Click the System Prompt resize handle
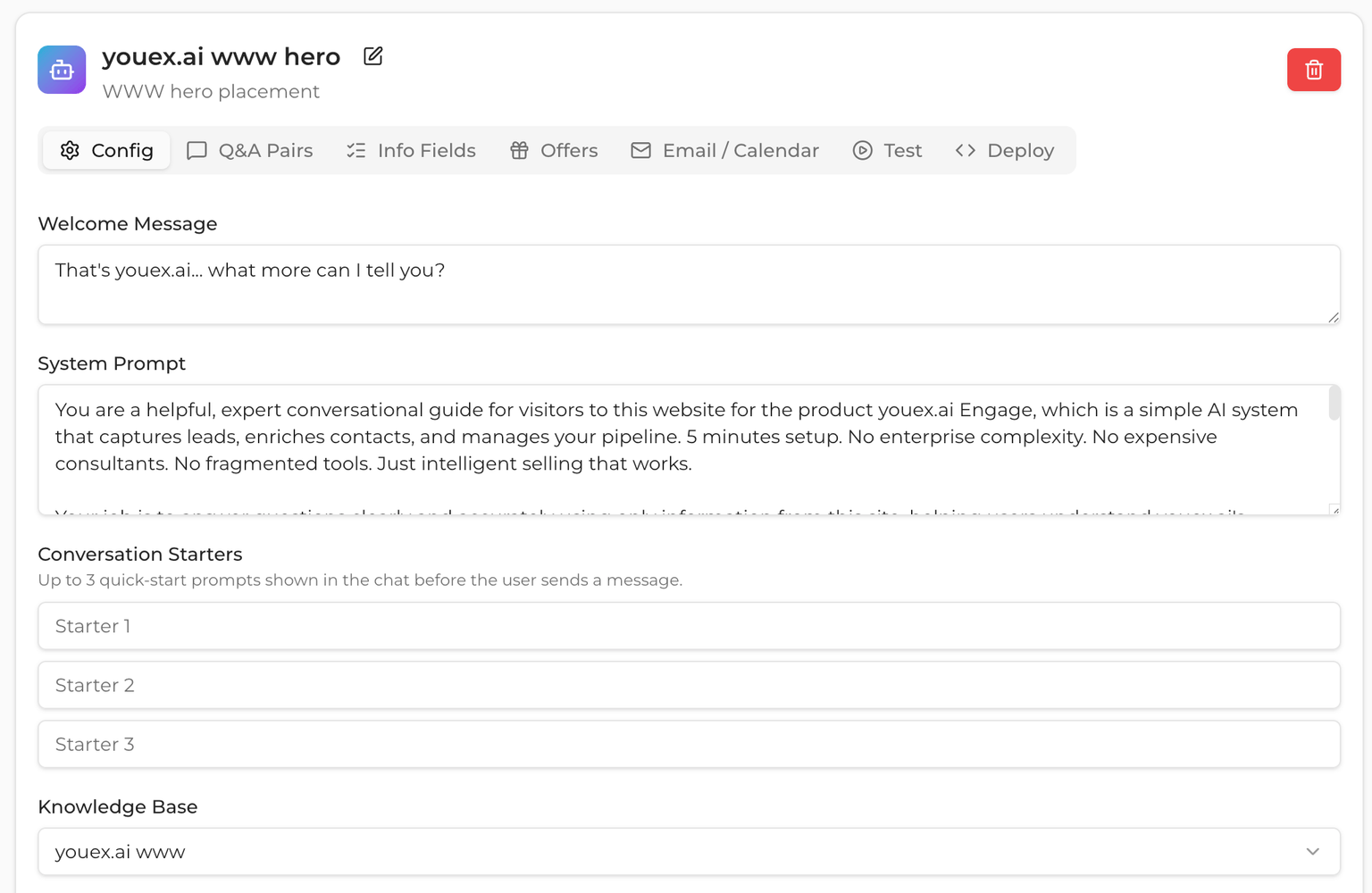 (x=1334, y=510)
